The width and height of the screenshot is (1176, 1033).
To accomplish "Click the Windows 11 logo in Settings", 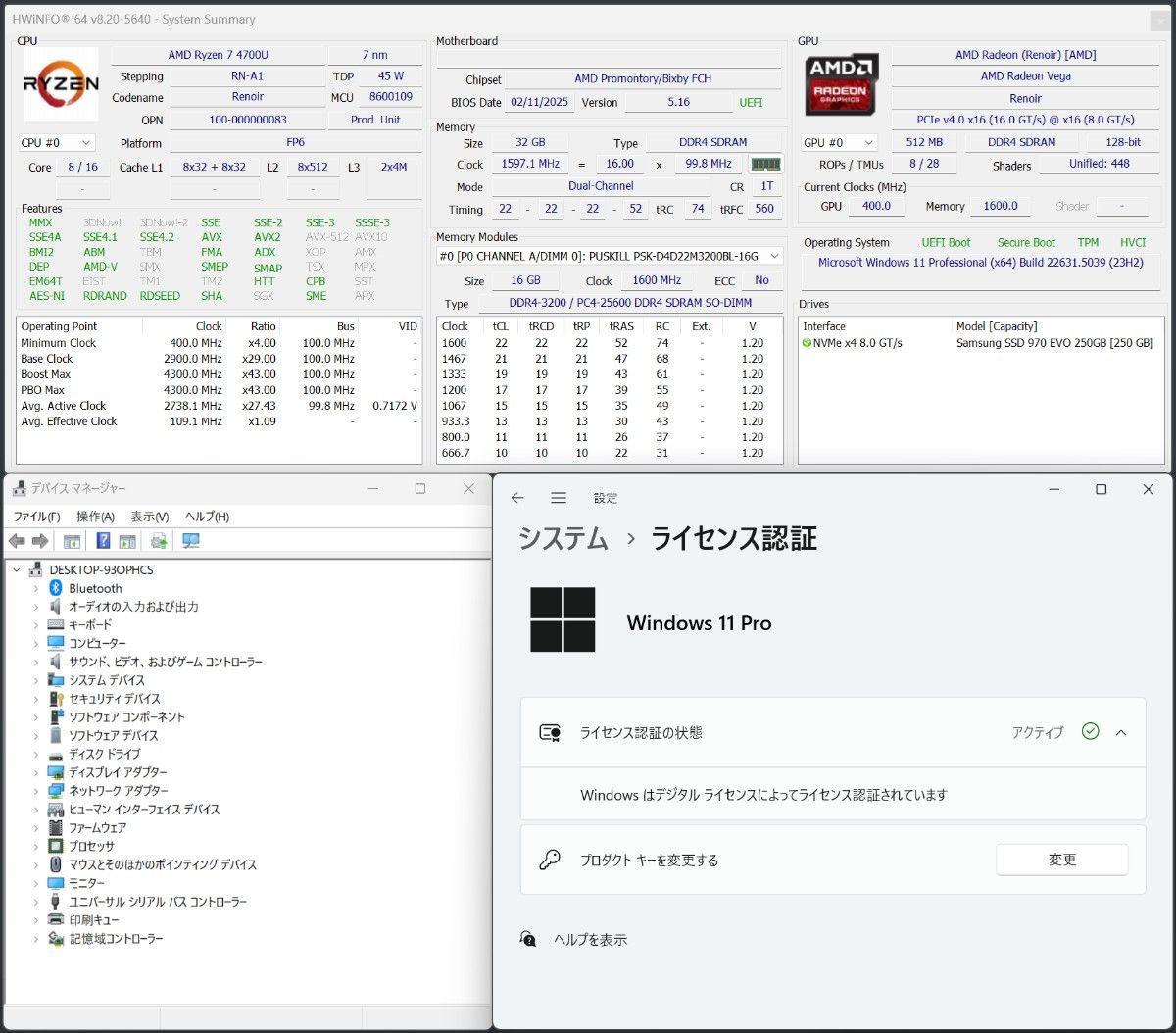I will pos(563,620).
